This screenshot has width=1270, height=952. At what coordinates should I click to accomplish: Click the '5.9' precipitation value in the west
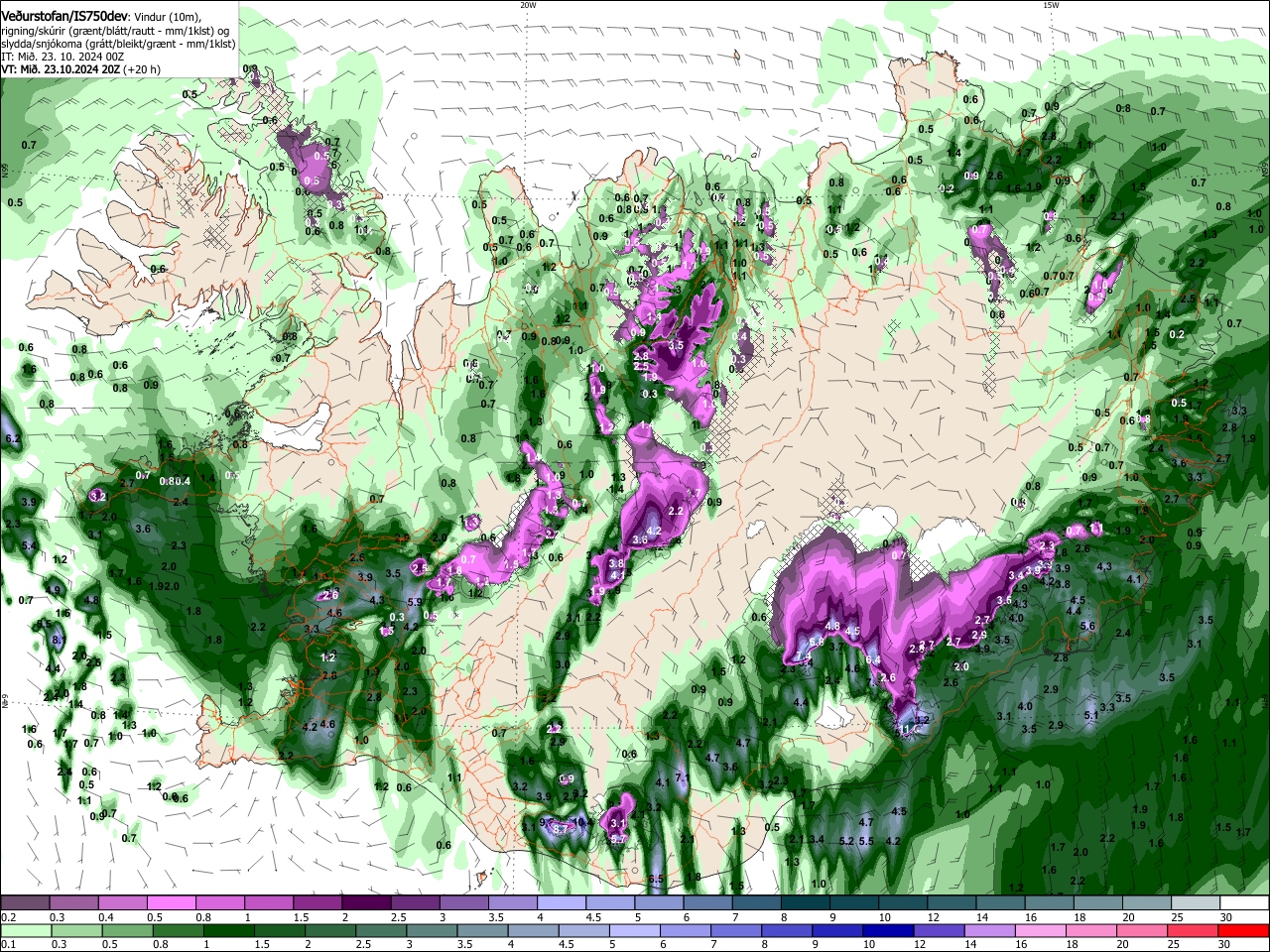(415, 601)
